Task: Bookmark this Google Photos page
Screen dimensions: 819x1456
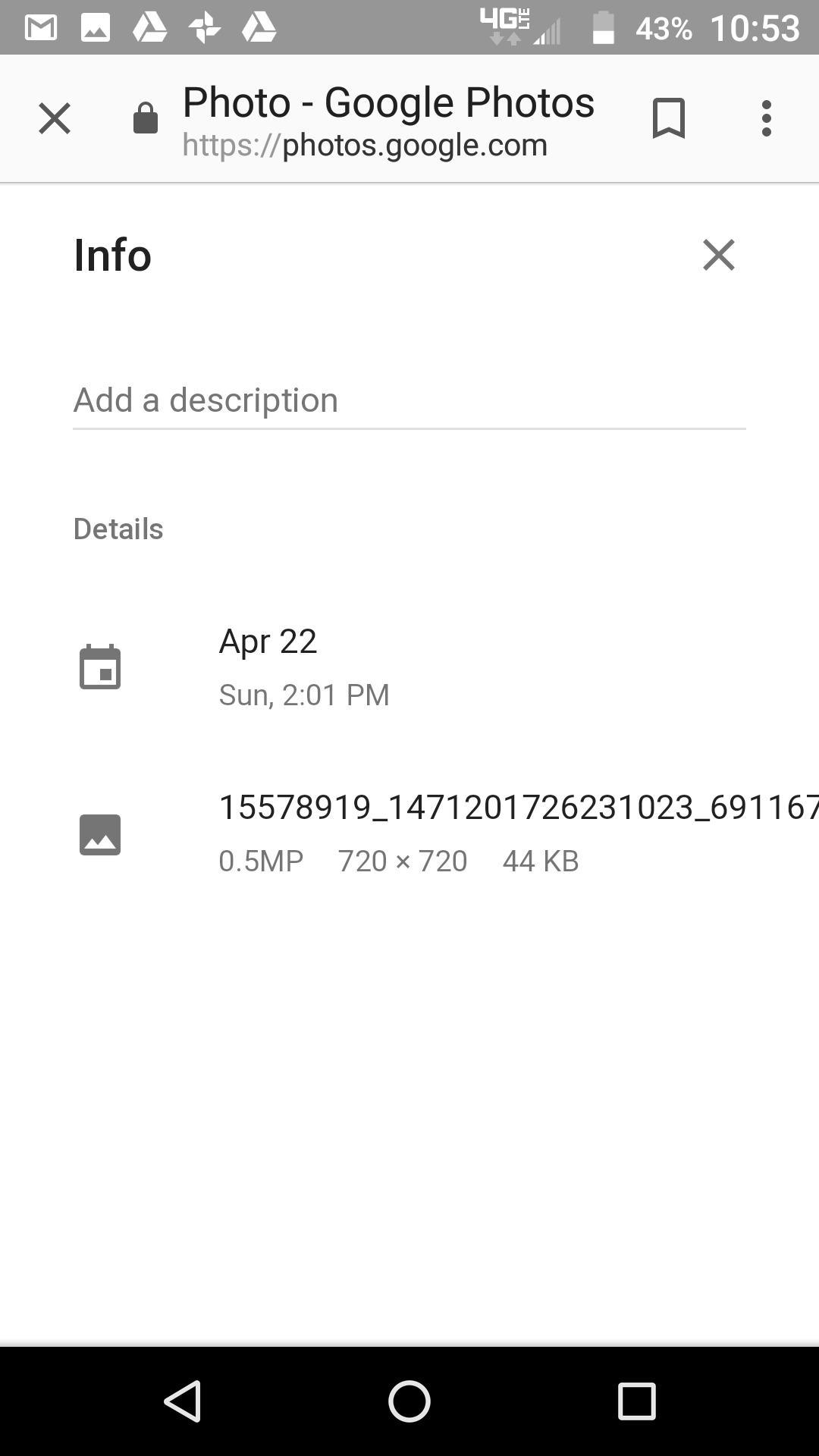Action: (x=668, y=119)
